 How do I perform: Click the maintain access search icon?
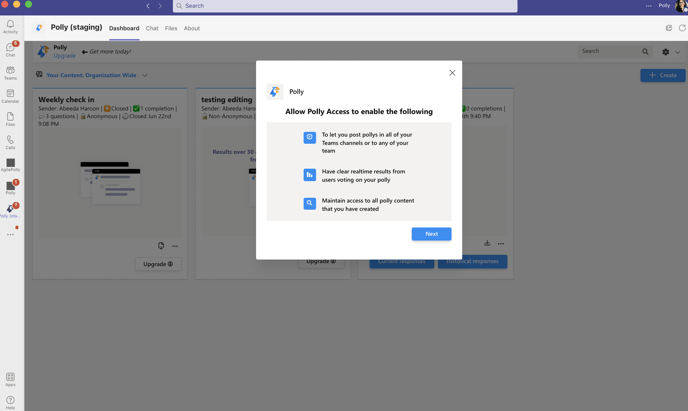[309, 204]
